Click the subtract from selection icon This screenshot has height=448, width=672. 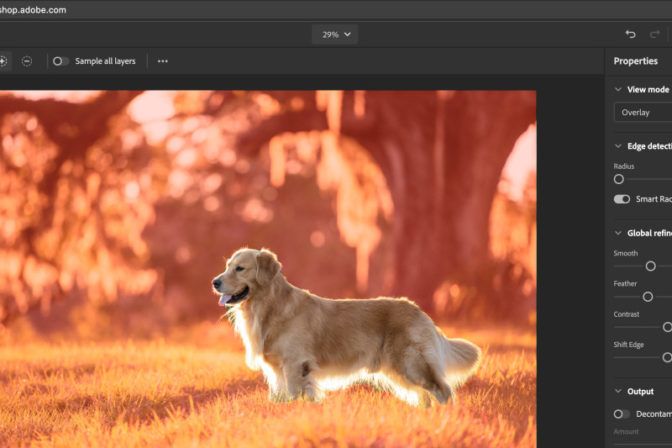click(27, 61)
